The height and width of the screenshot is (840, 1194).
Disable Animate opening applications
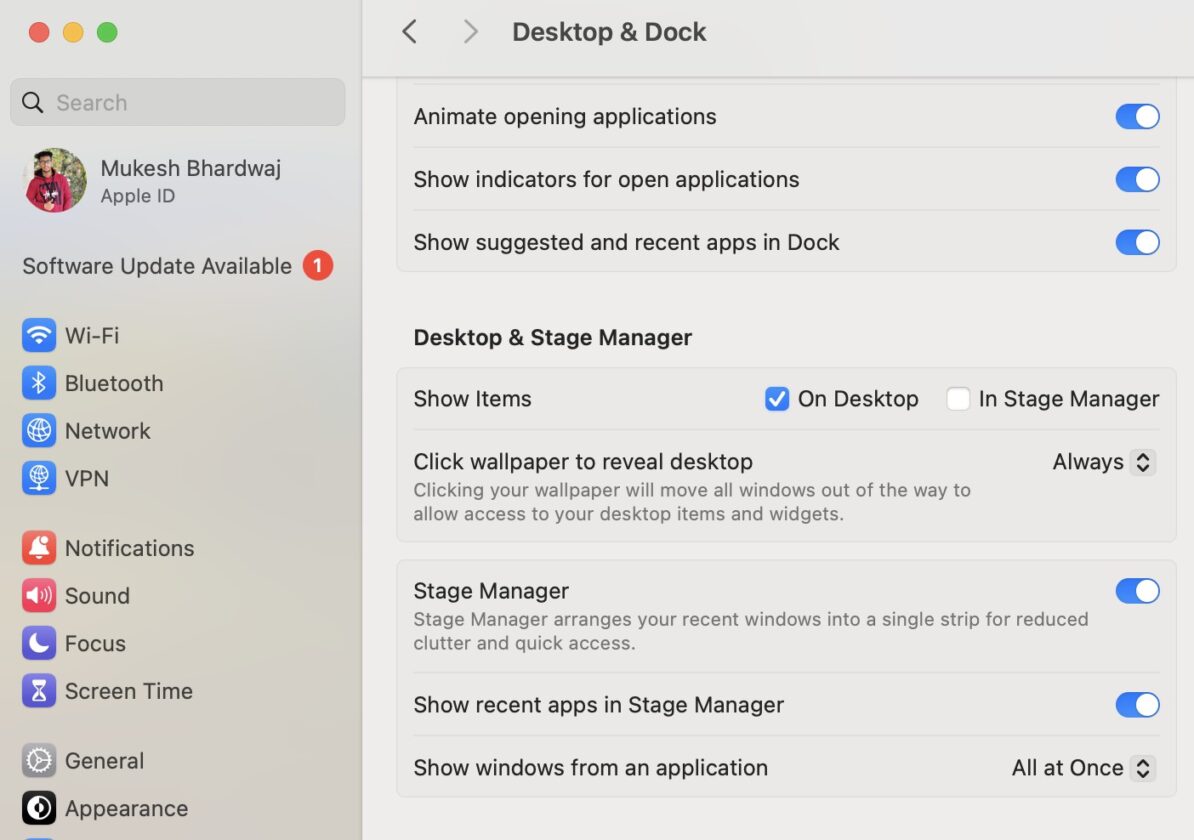[1137, 117]
